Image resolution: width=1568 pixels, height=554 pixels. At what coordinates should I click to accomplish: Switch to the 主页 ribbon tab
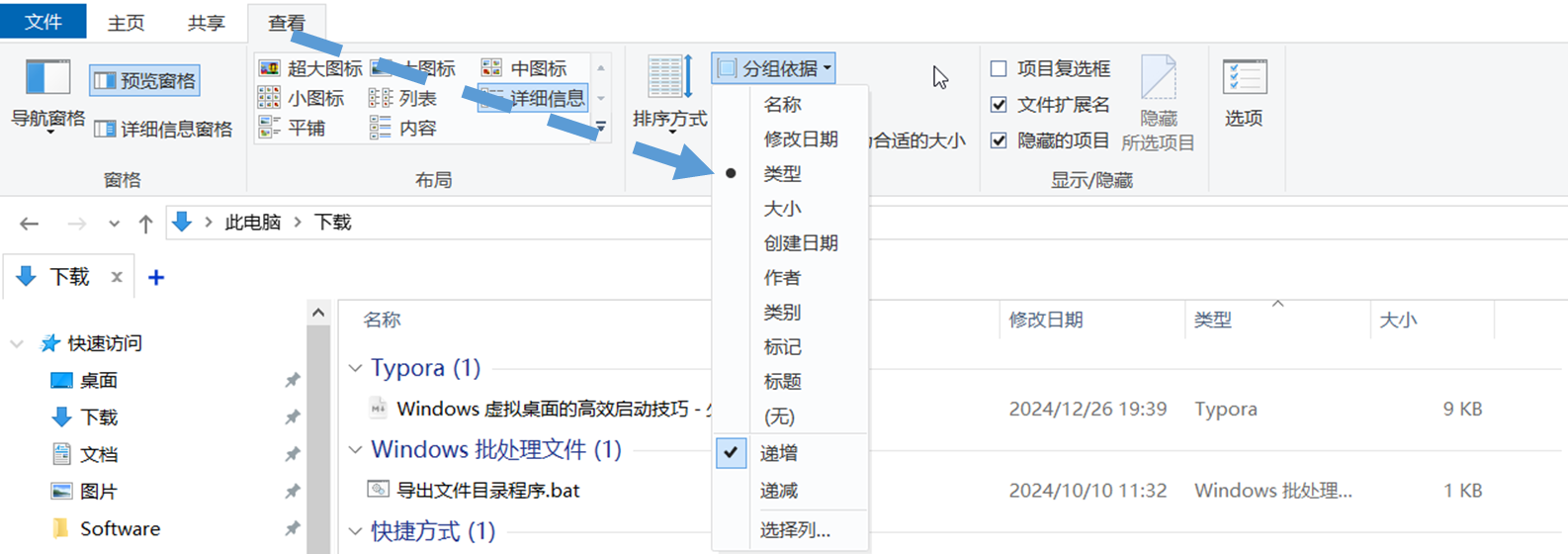click(126, 22)
